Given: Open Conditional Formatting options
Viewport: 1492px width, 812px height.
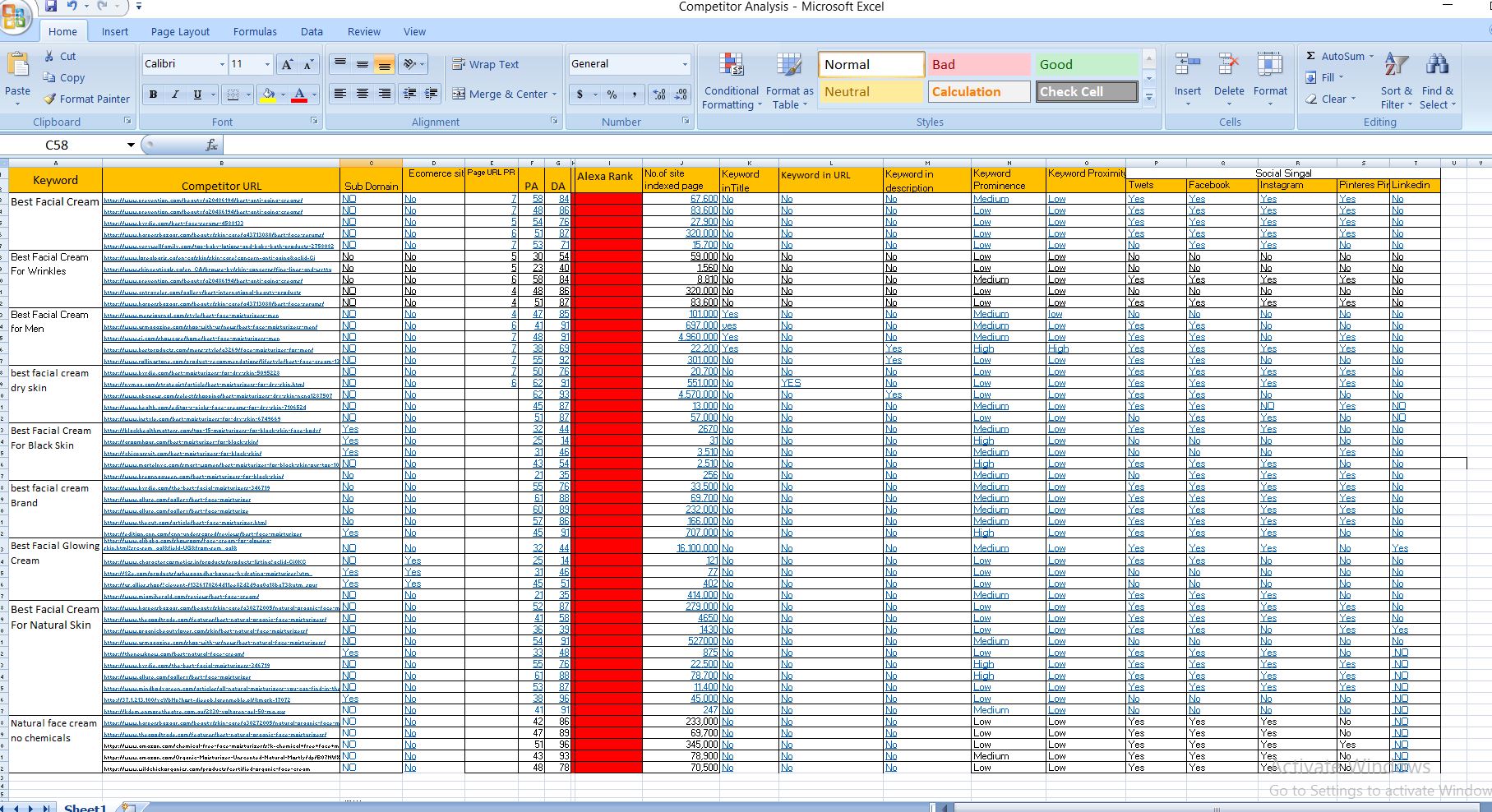Looking at the screenshot, I should [730, 80].
